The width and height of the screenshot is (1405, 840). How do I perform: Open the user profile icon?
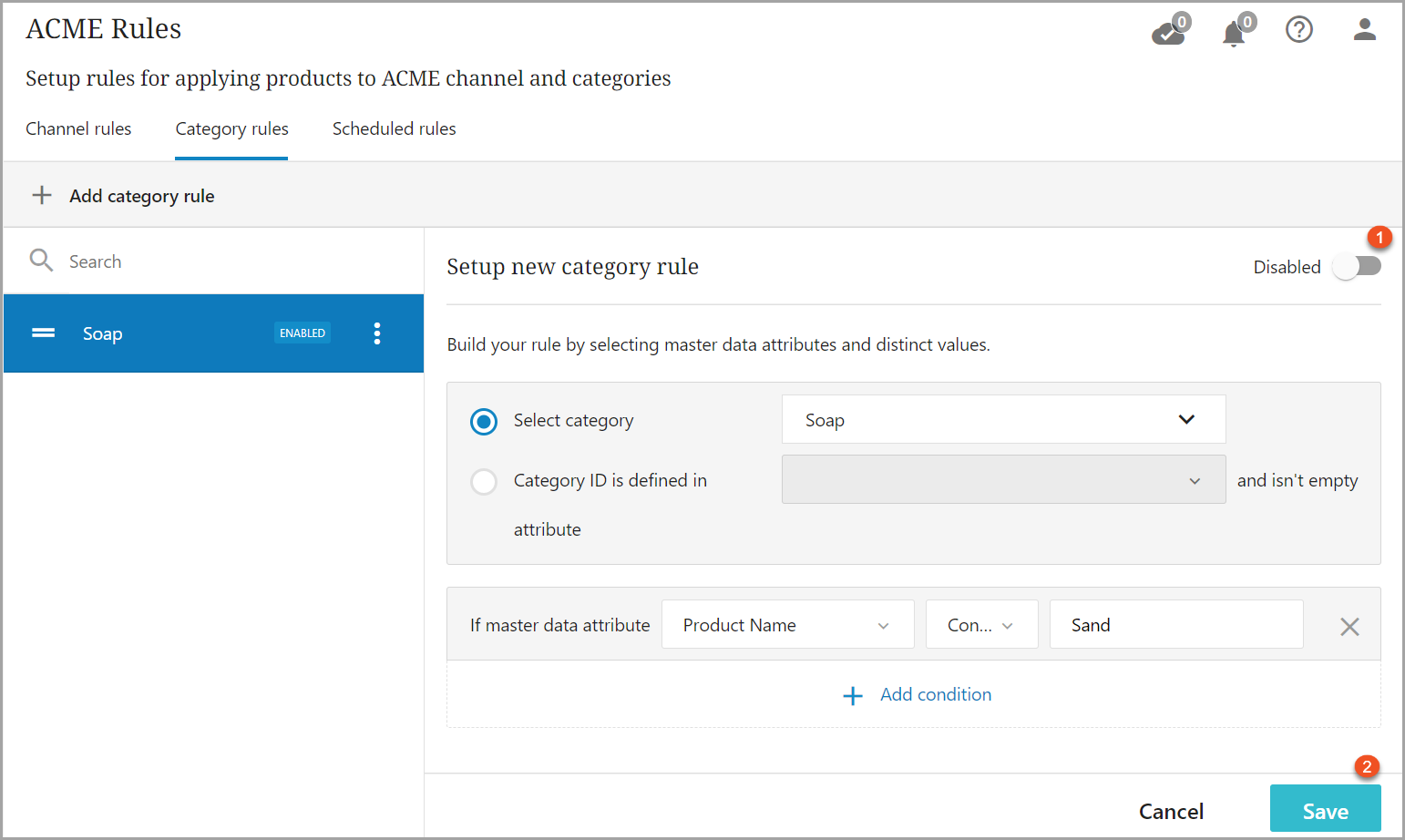pos(1364,30)
